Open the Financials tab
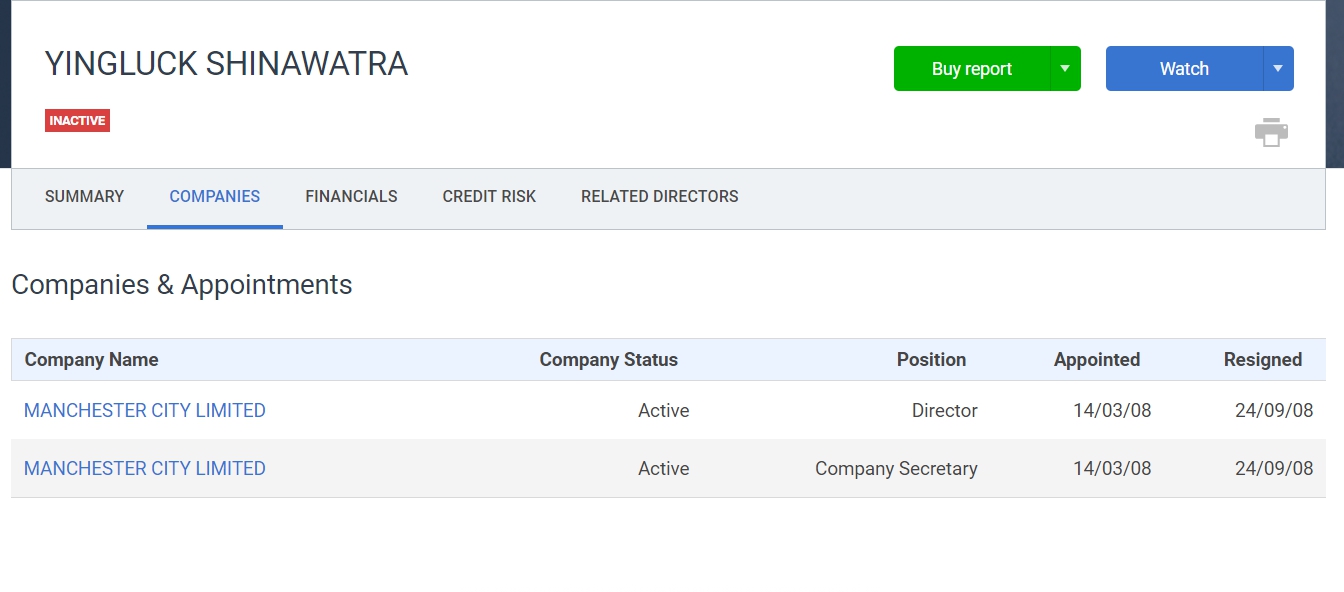Screen dimensions: 1344x592 (351, 197)
